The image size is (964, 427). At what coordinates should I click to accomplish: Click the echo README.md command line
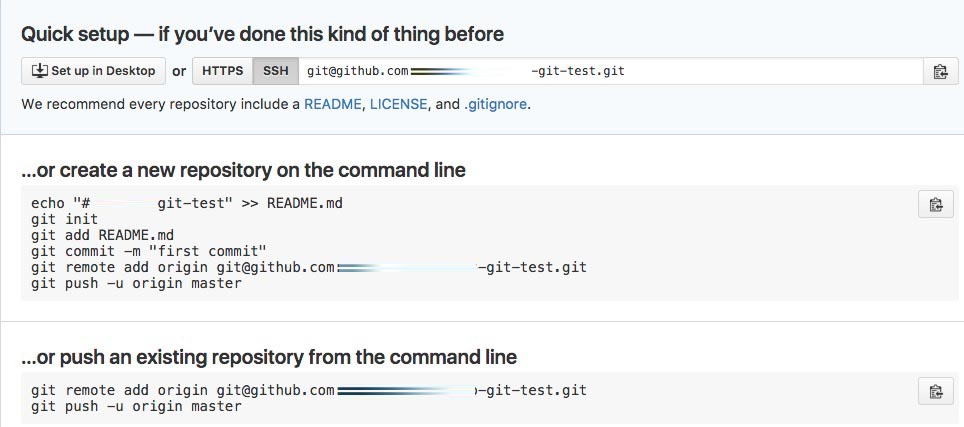point(187,203)
